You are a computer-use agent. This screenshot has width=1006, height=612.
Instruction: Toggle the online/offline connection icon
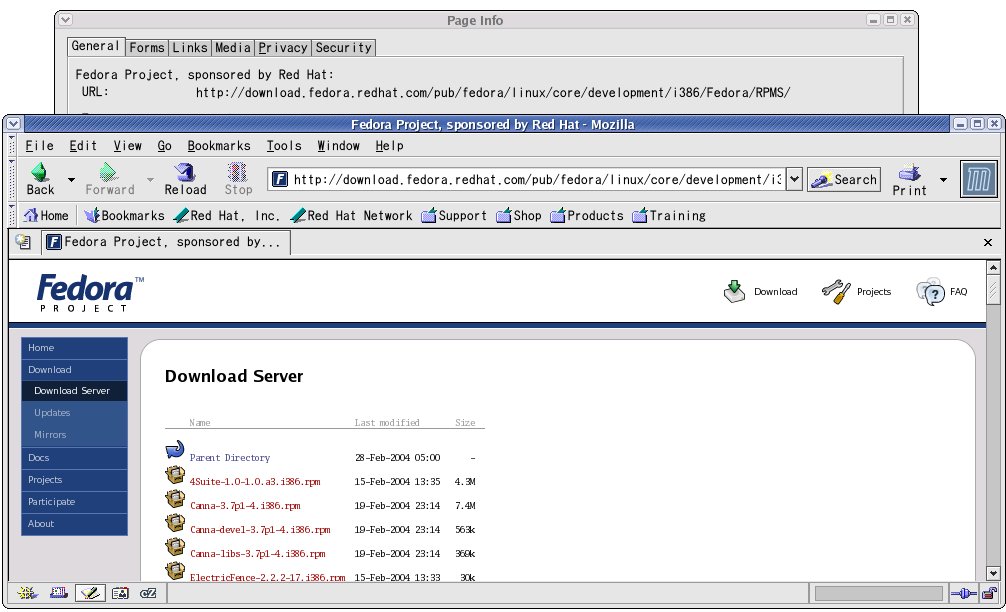pyautogui.click(x=962, y=593)
